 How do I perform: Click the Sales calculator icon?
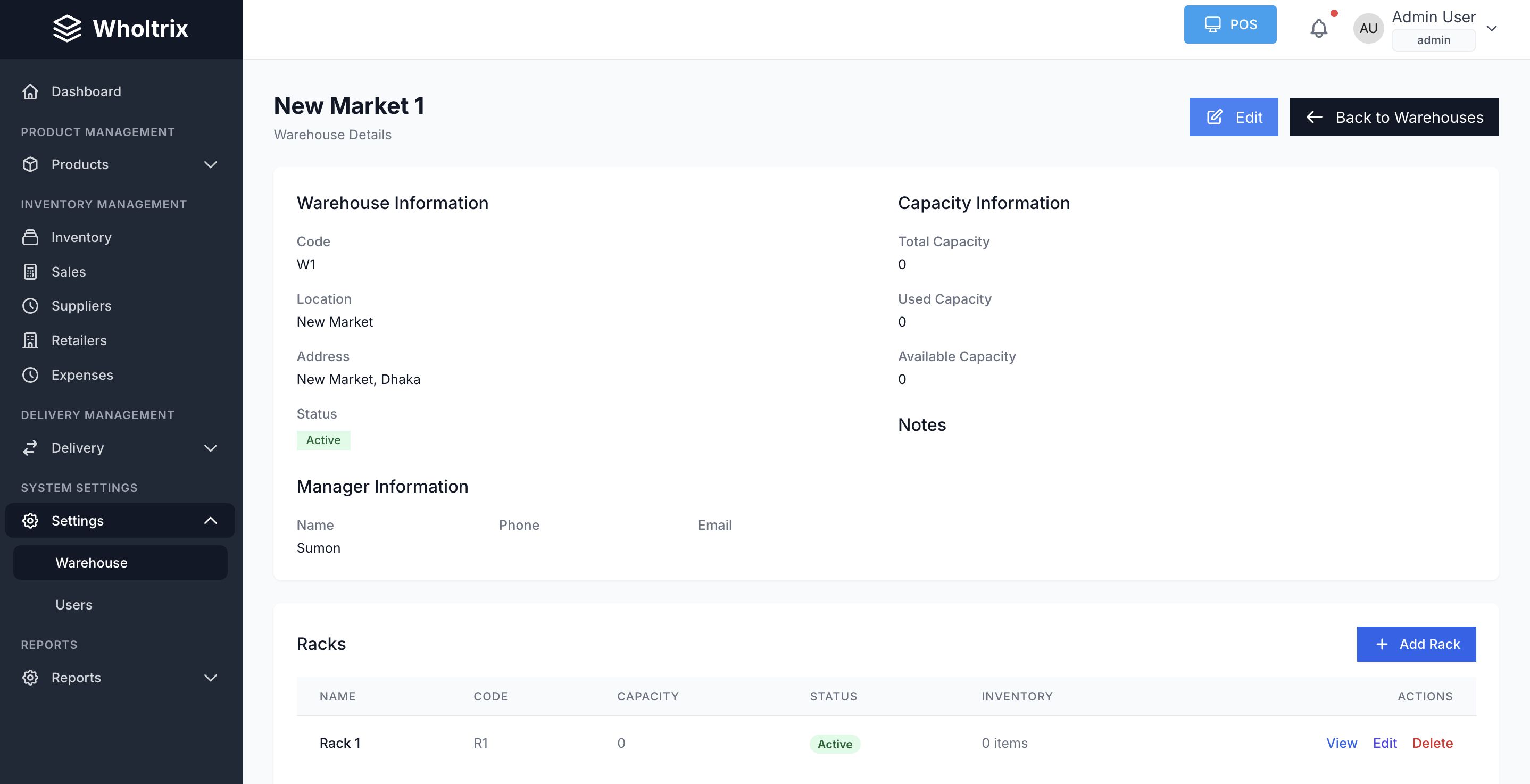pos(30,271)
